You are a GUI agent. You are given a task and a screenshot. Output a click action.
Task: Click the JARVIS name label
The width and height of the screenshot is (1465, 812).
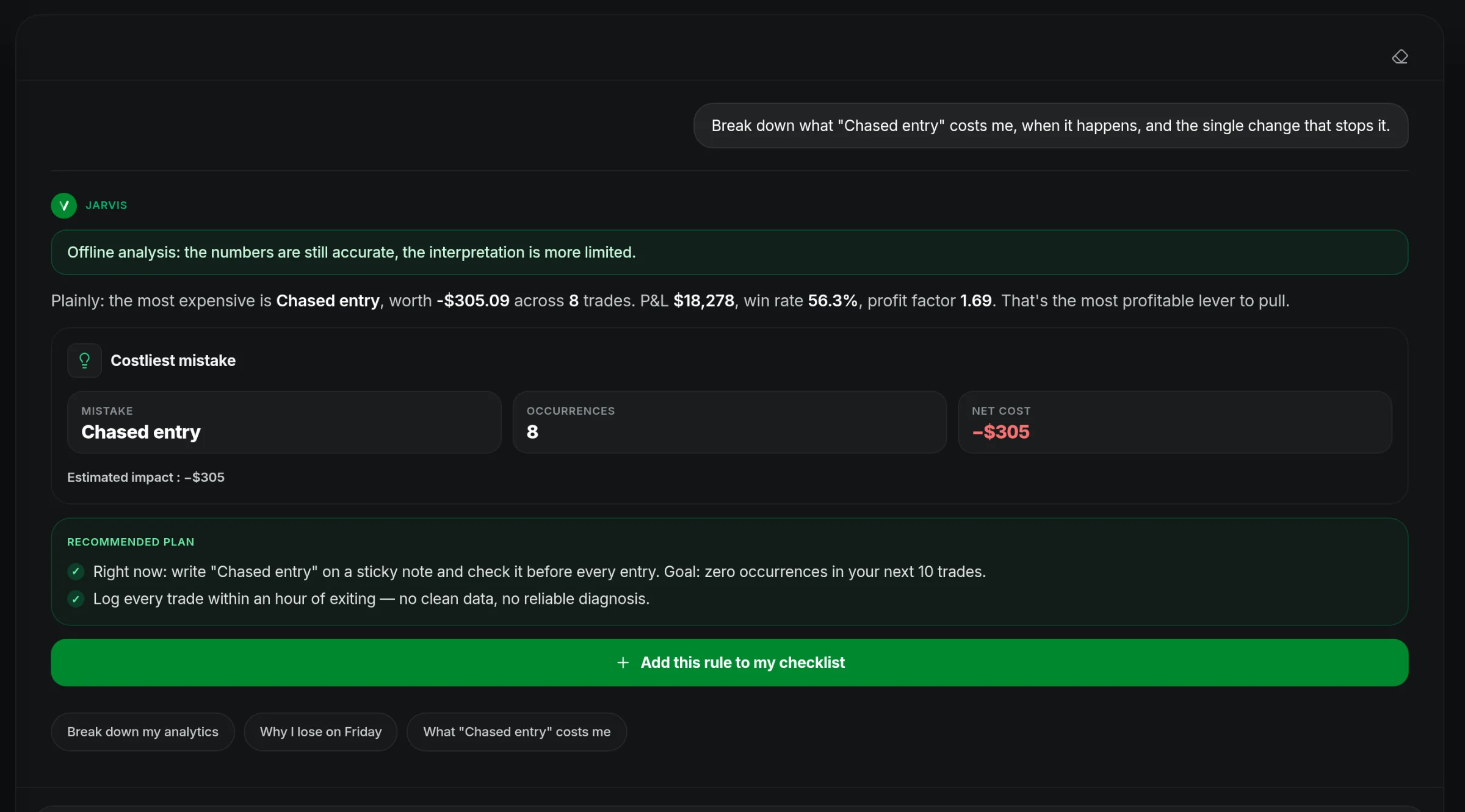pos(106,206)
